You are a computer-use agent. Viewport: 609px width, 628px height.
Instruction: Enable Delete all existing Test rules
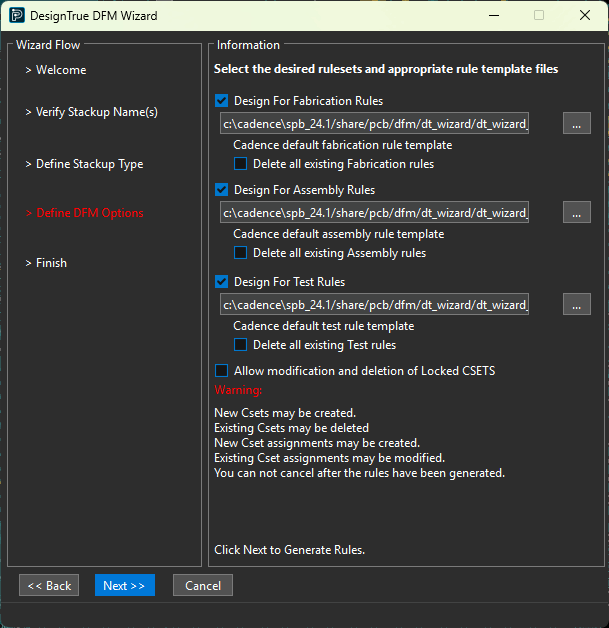(240, 345)
